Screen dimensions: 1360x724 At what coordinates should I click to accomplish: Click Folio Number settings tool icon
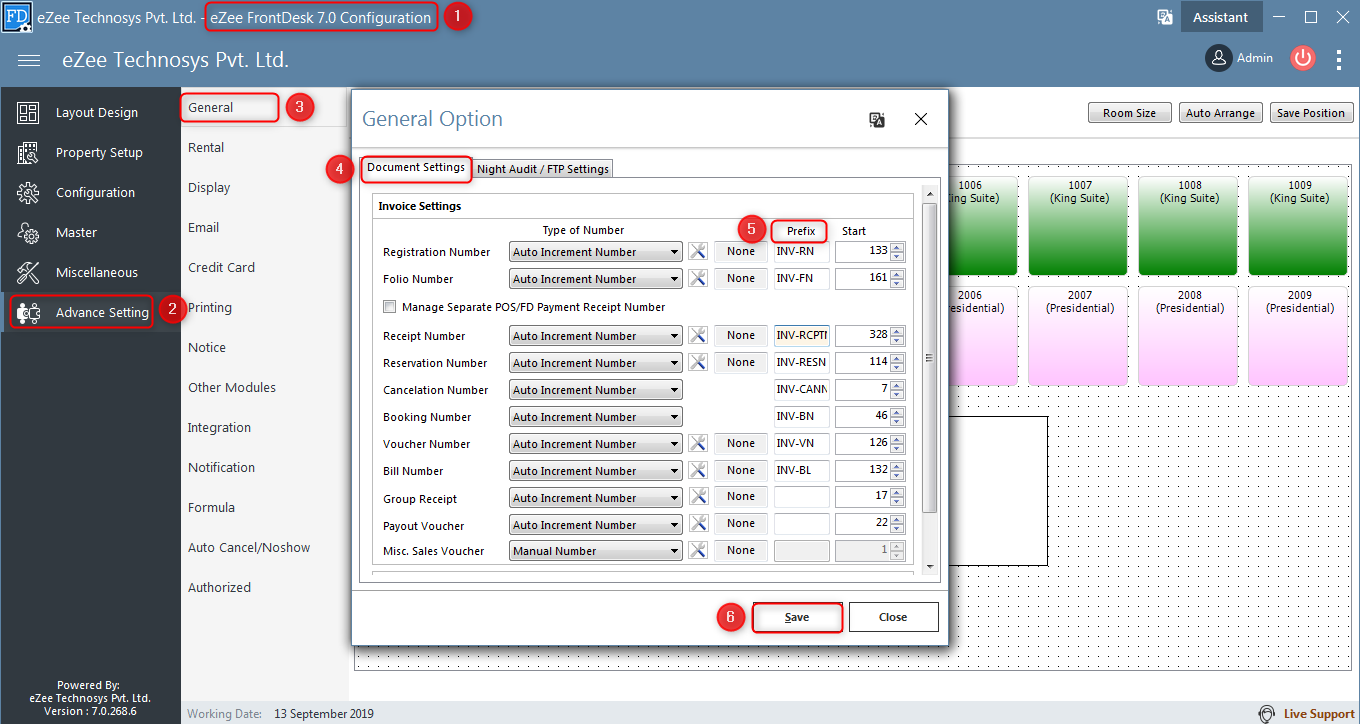point(698,279)
